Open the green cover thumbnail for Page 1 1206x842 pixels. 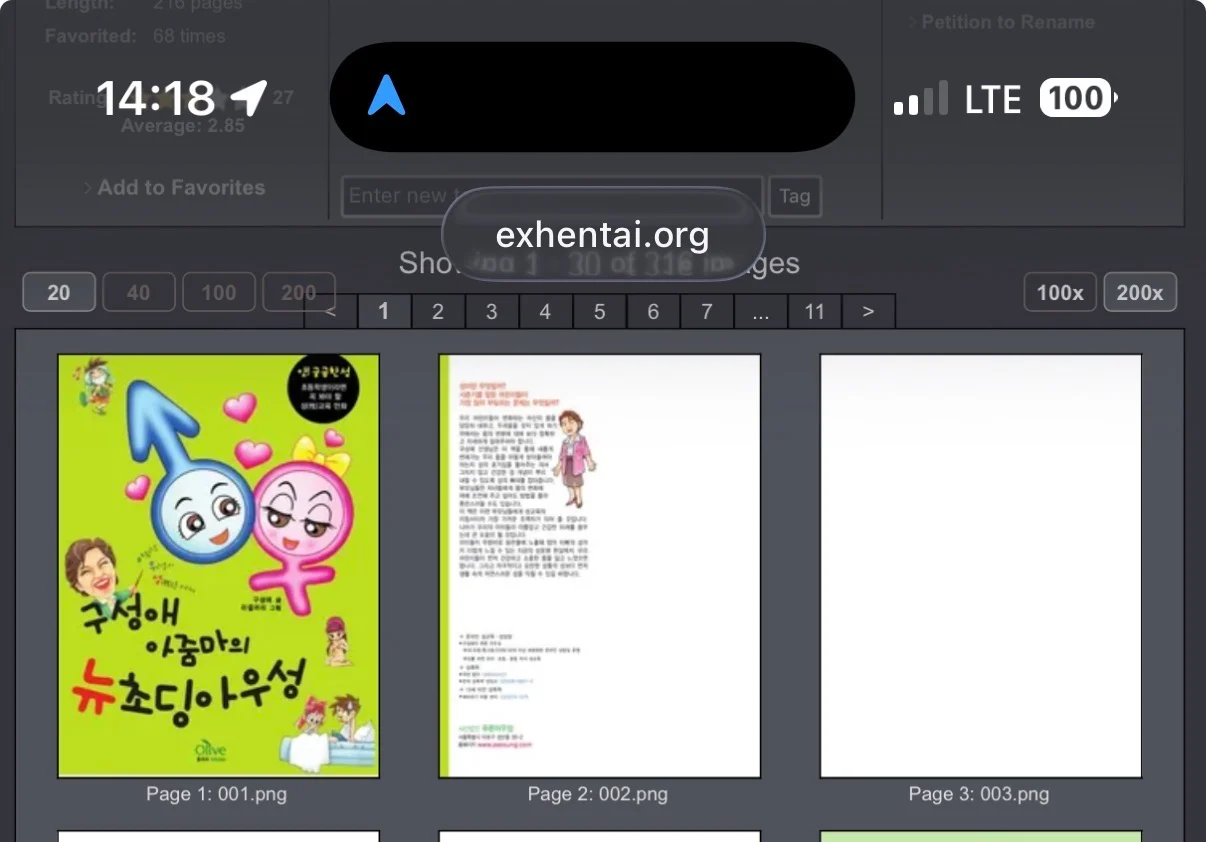(x=219, y=566)
